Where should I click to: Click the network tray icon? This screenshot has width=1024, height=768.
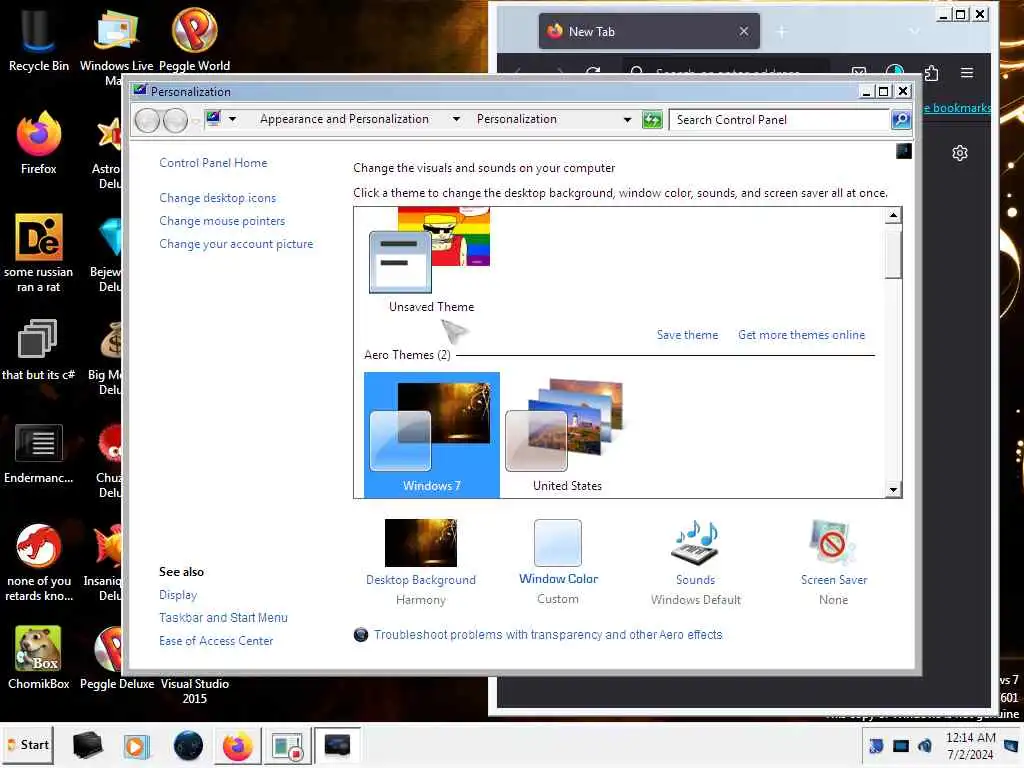[x=901, y=745]
